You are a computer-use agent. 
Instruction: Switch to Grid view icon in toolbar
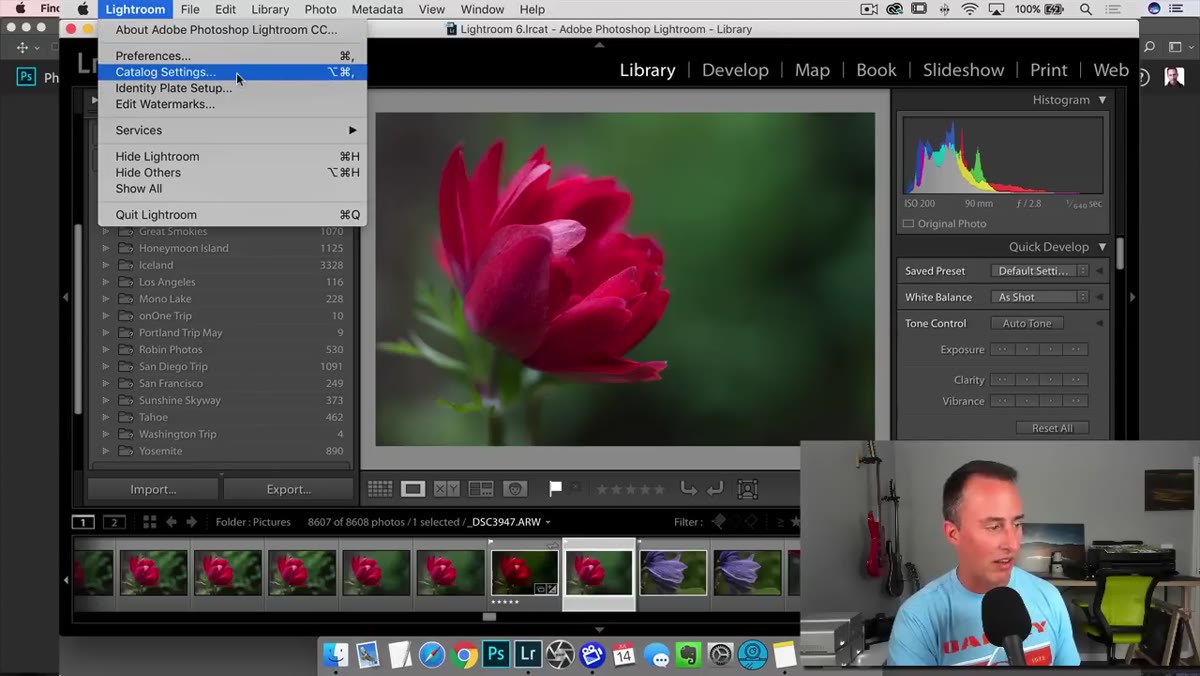tap(380, 489)
